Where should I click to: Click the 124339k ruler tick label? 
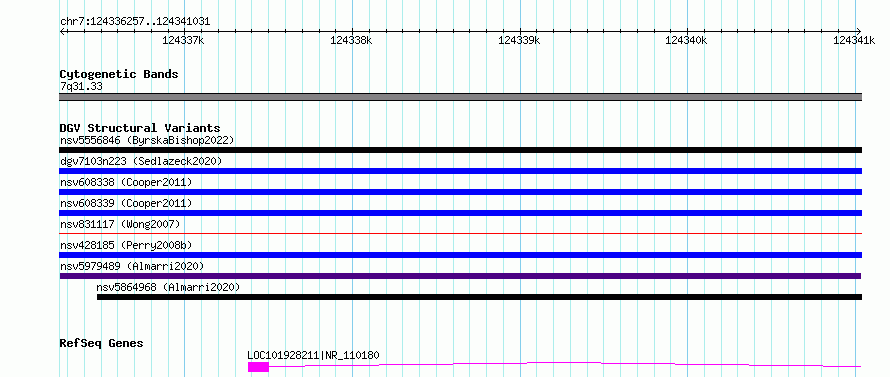519,40
